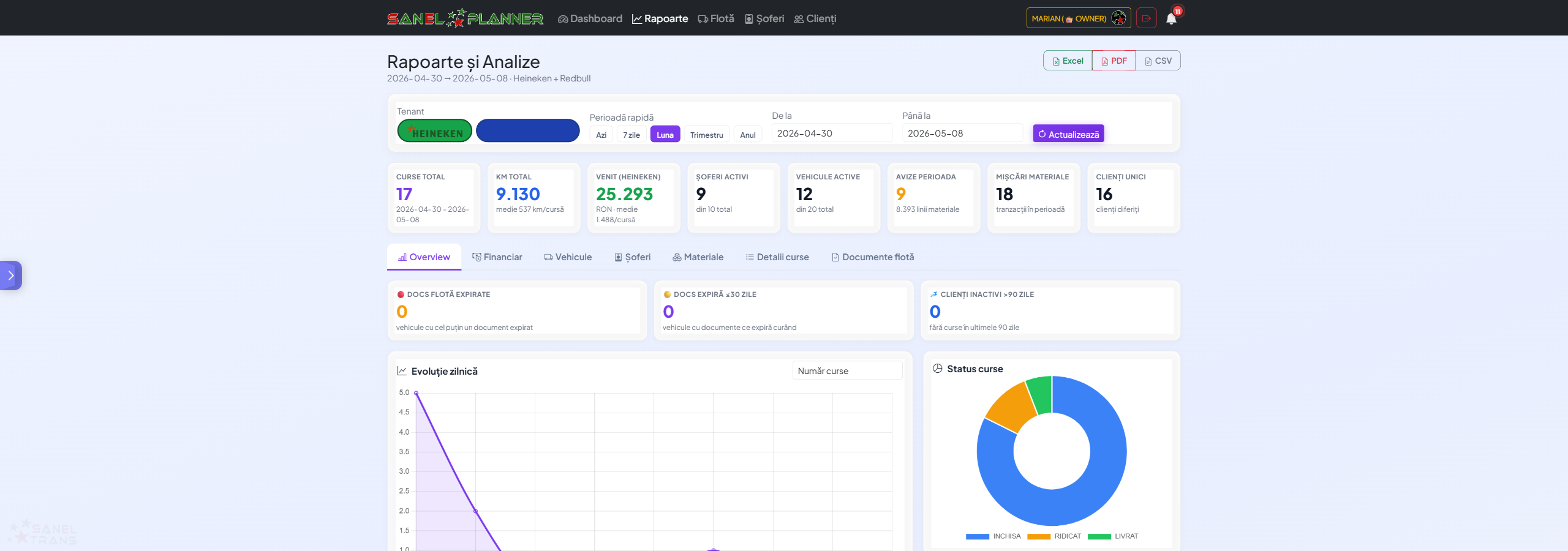
Task: Click the yellow dot beside Docs expiră ≤30 zile
Action: pyautogui.click(x=667, y=294)
